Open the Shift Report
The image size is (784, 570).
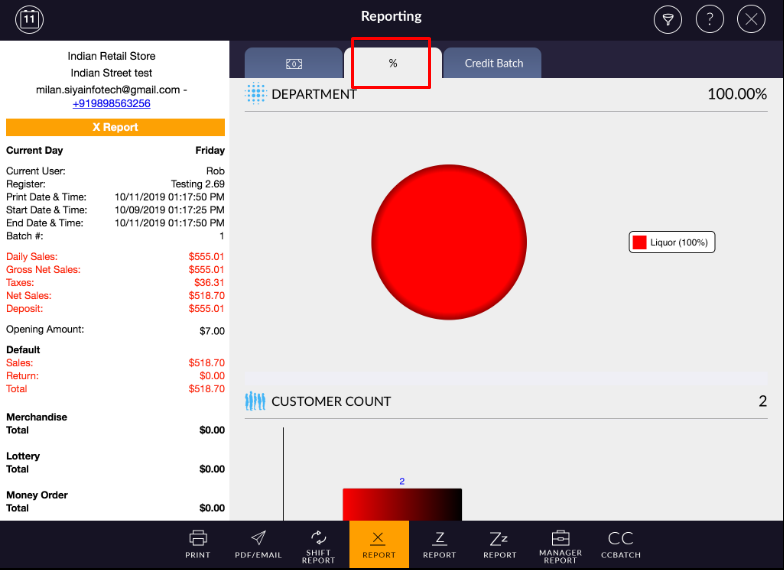[x=318, y=544]
